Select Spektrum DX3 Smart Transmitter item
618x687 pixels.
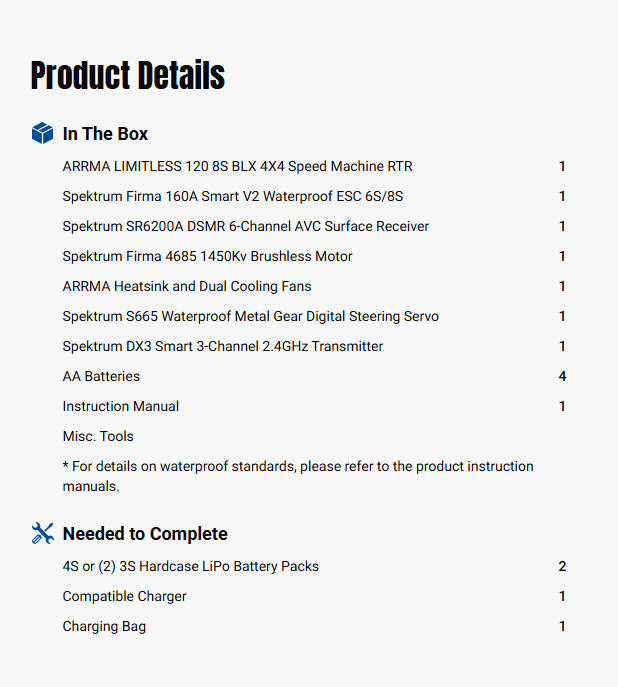pyautogui.click(x=222, y=346)
